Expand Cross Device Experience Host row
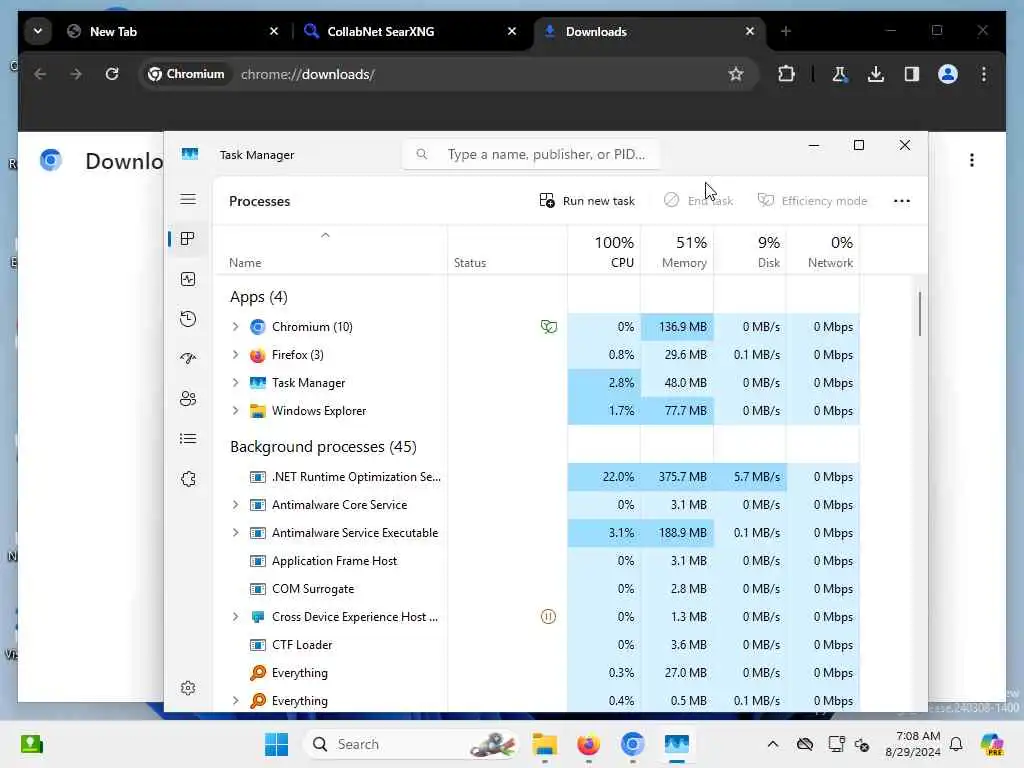This screenshot has height=768, width=1024. click(x=236, y=616)
